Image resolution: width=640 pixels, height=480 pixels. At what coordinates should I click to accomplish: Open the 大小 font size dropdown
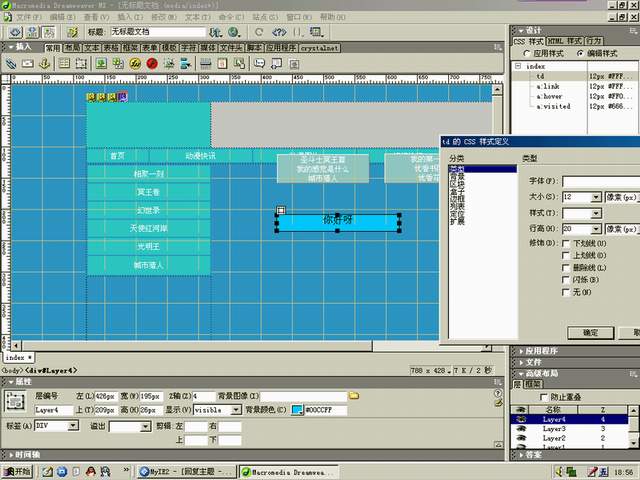point(596,198)
